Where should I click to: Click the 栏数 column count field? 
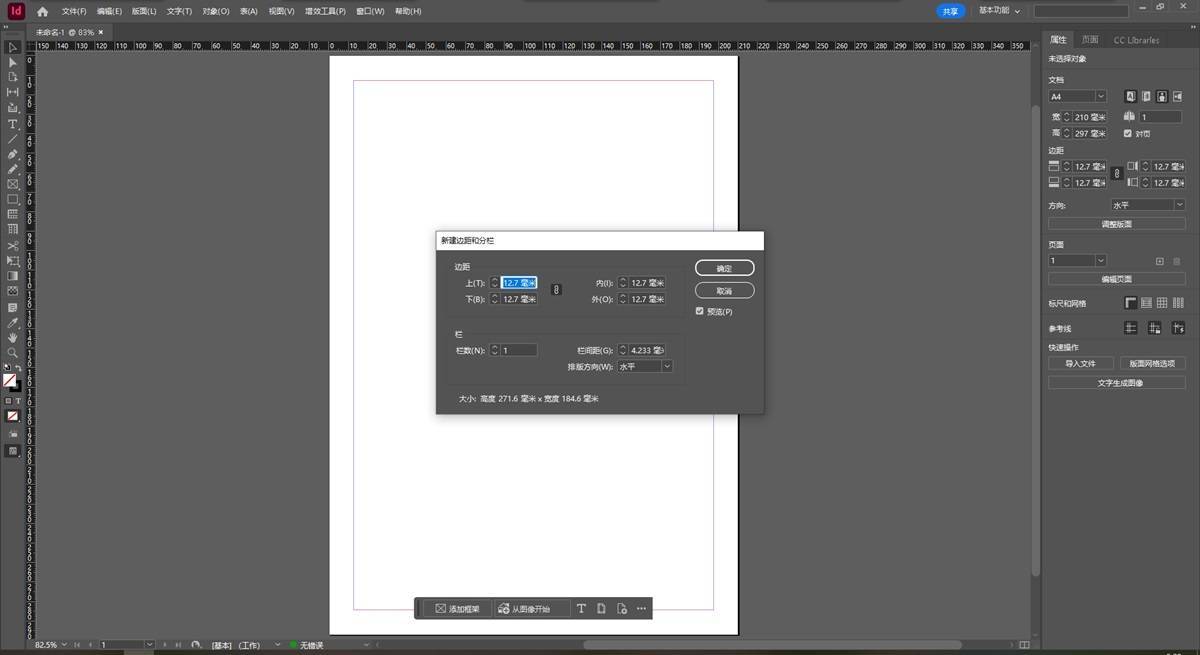coord(518,350)
